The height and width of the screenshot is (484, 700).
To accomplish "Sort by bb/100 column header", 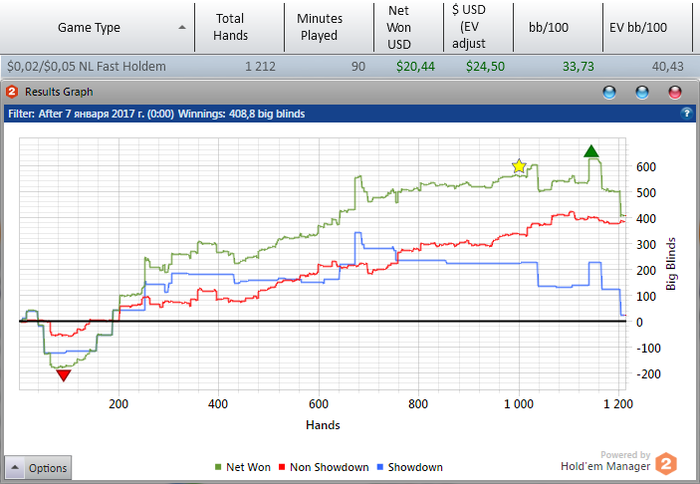I will click(558, 27).
